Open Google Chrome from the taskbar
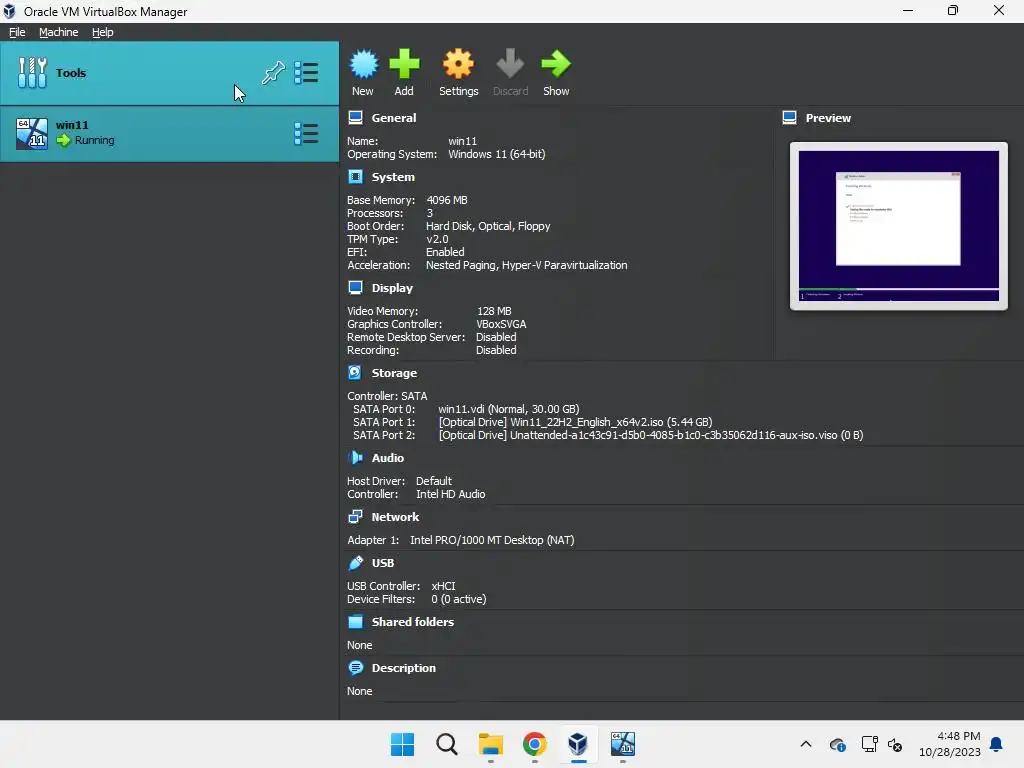1024x768 pixels. click(534, 744)
